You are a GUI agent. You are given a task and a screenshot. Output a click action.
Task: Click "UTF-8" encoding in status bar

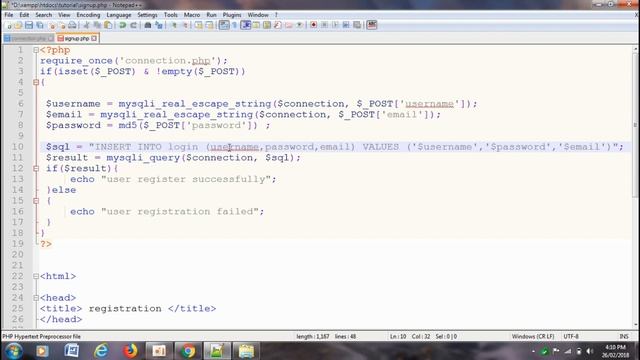(x=571, y=336)
